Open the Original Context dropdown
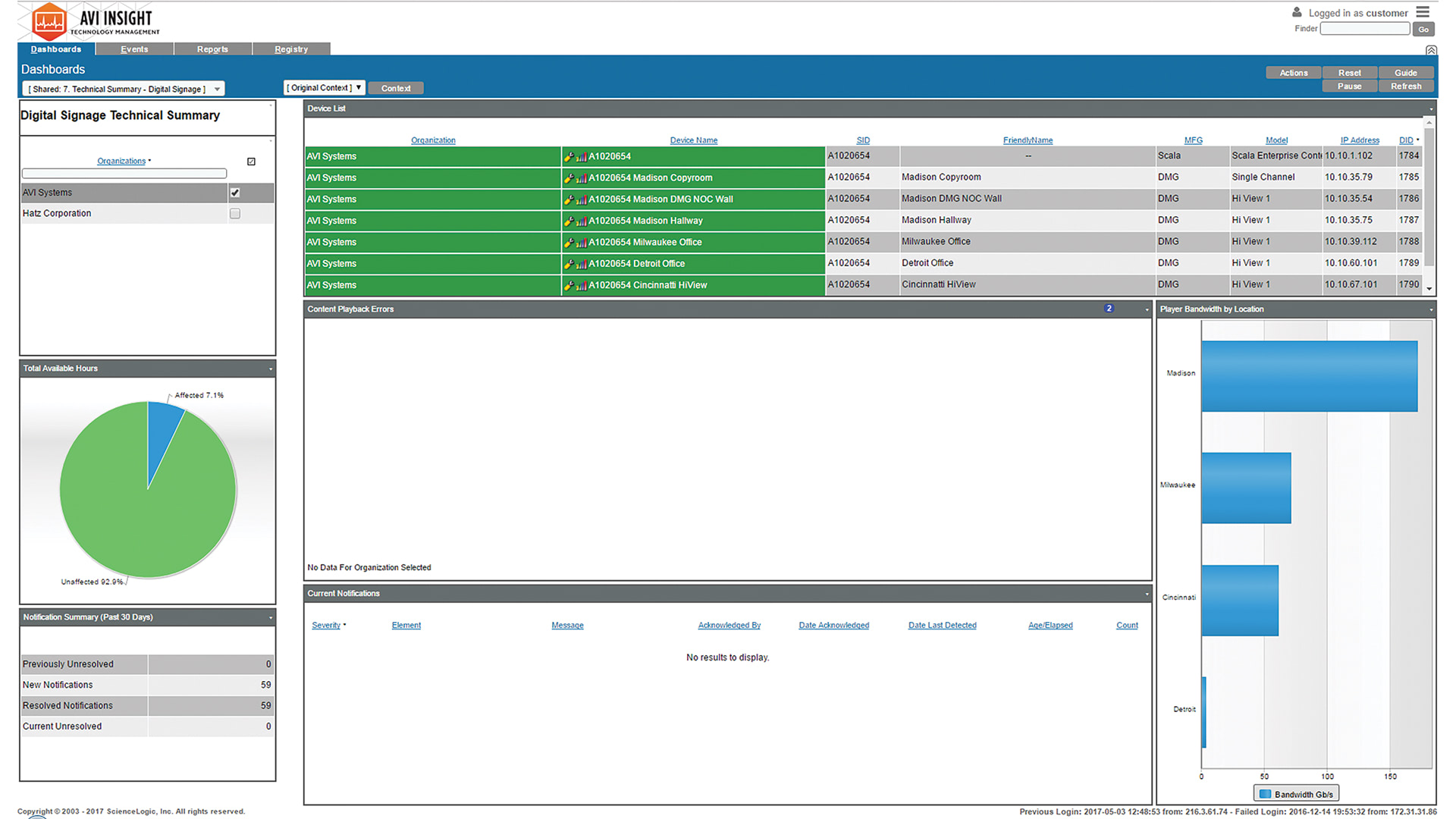This screenshot has height=819, width=1456. coord(324,88)
